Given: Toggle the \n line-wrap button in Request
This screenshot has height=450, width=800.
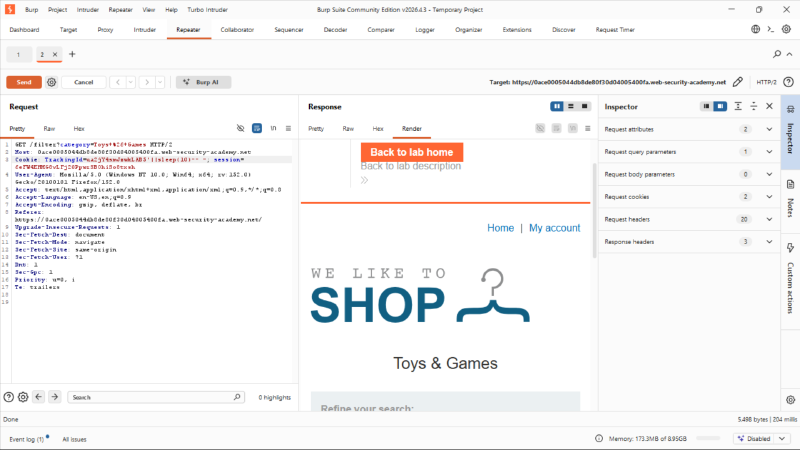Looking at the screenshot, I should point(273,129).
